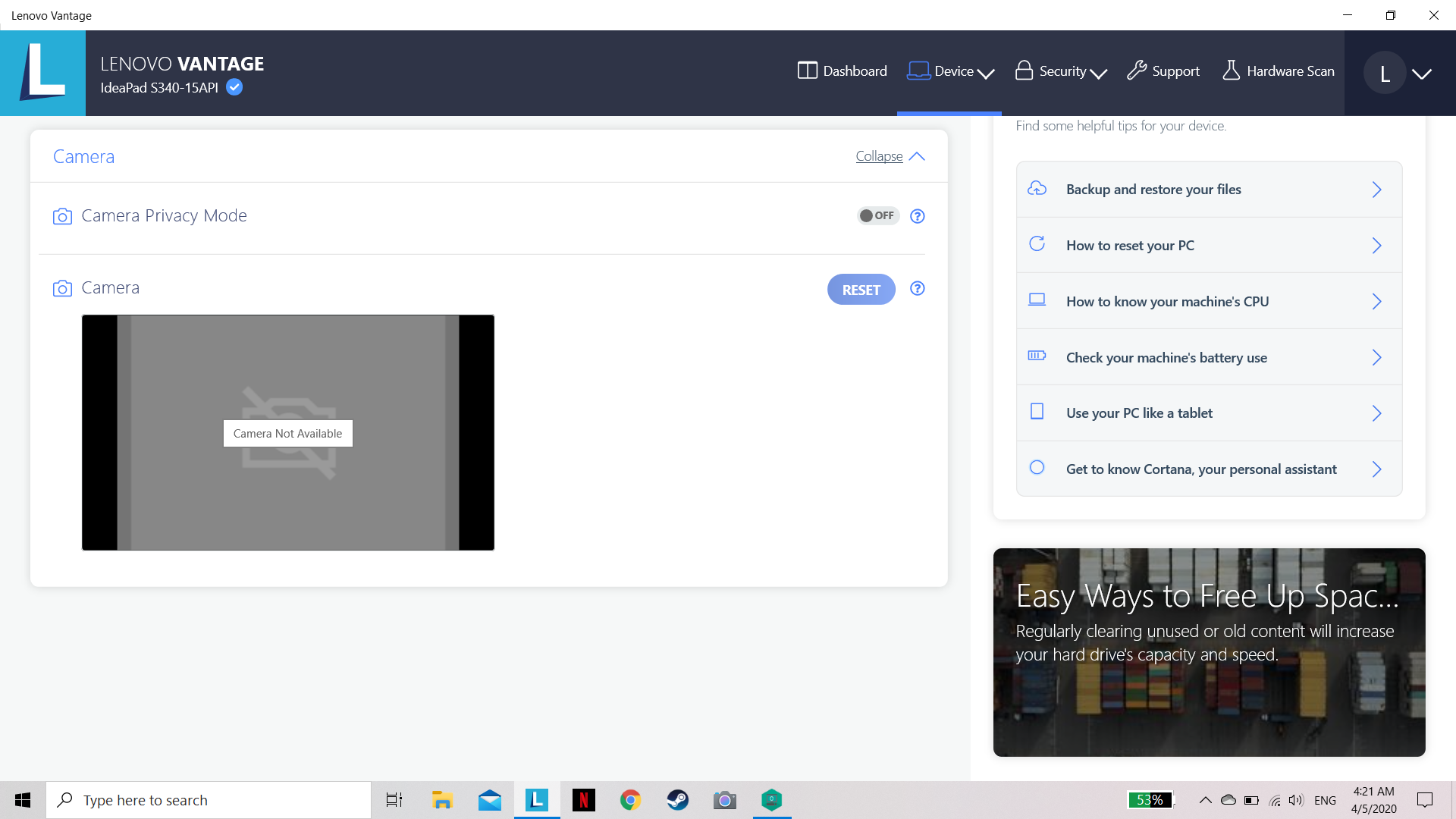The height and width of the screenshot is (819, 1456).
Task: Open the Device menu
Action: [950, 71]
